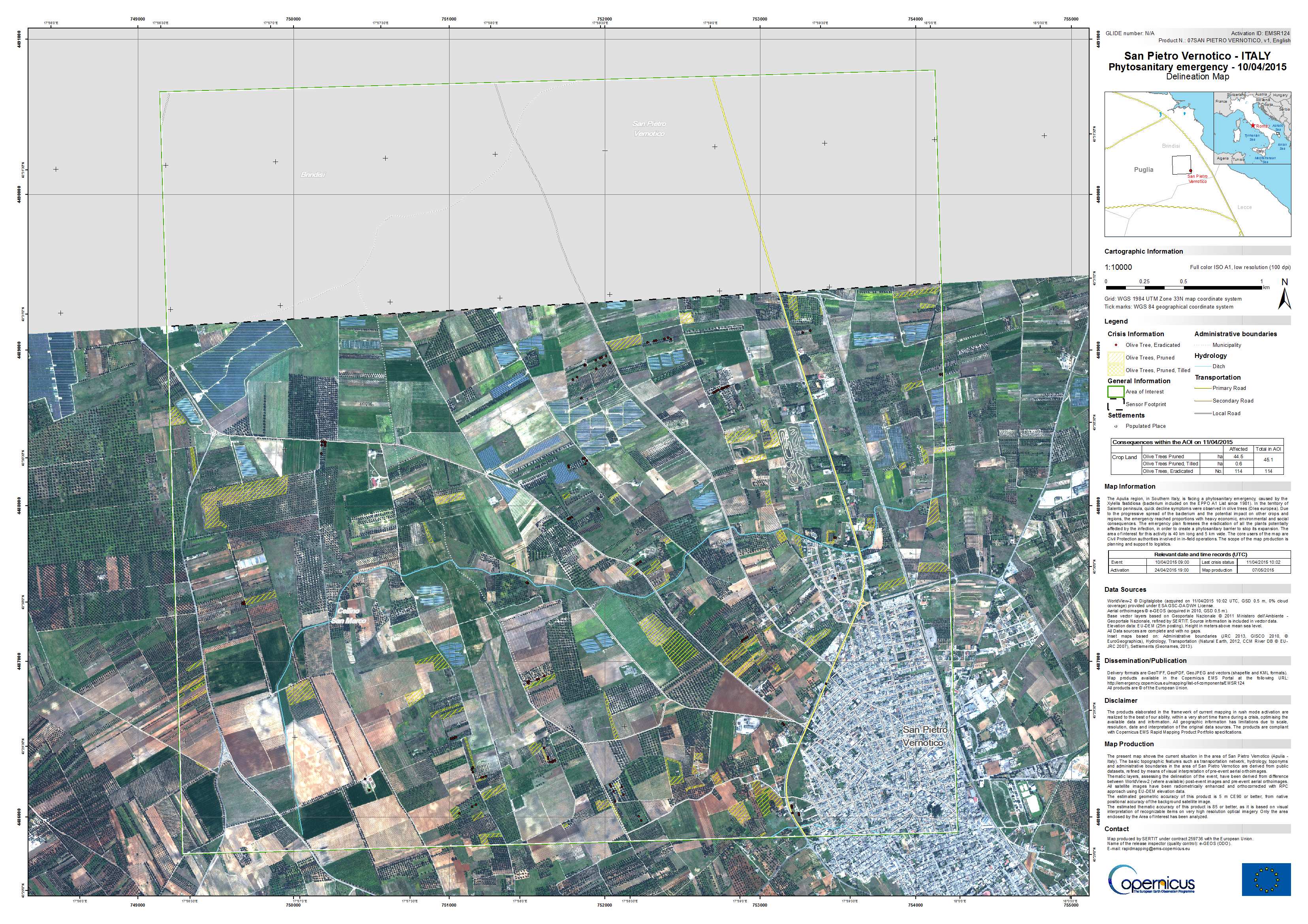Screen dimensions: 1308x924
Task: Click the Pruned, Tilled crosshatch legend symbol
Action: [x=1116, y=370]
